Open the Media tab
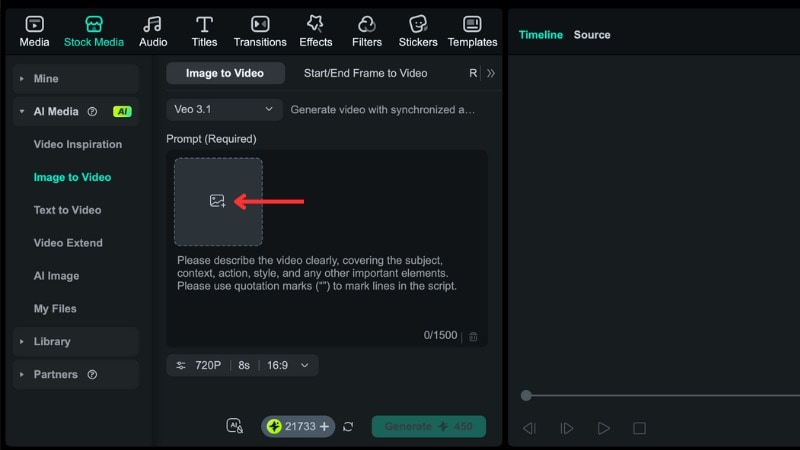Image resolution: width=800 pixels, height=450 pixels. coord(34,32)
